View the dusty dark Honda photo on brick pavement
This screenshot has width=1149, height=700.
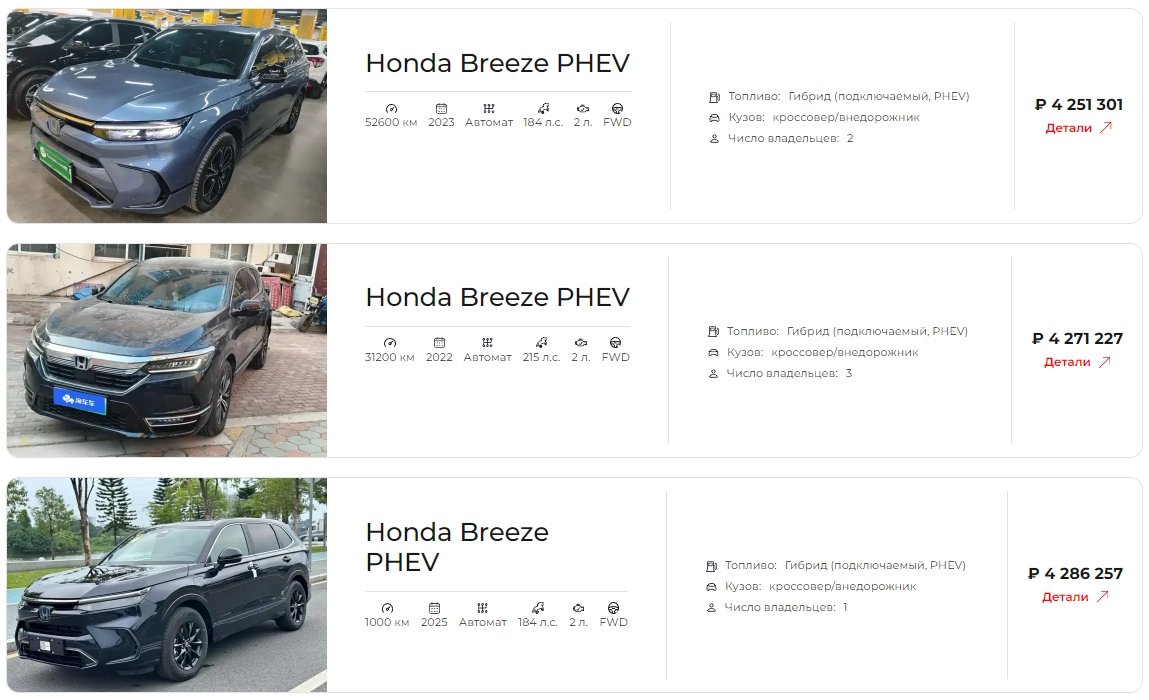167,350
